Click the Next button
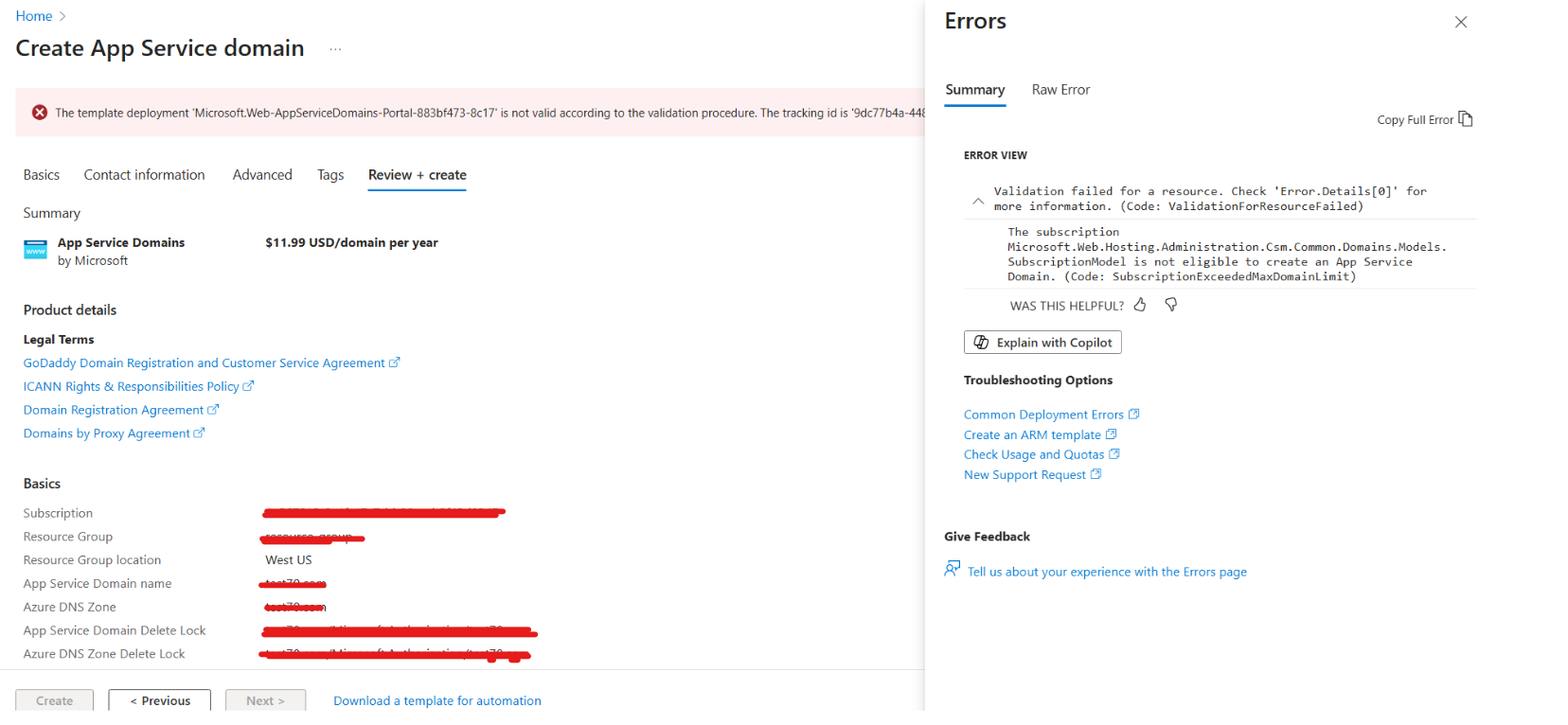This screenshot has width=1568, height=725. pos(265,700)
